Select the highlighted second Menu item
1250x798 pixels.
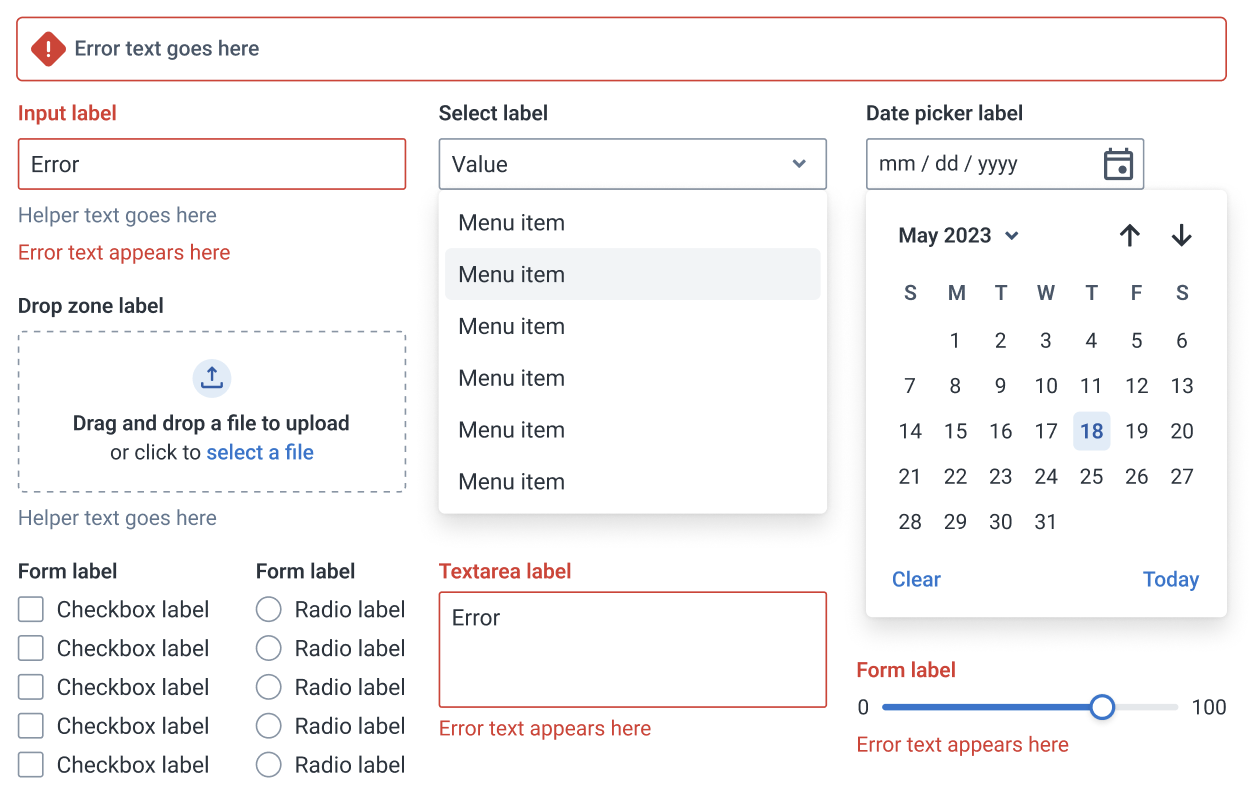pyautogui.click(x=632, y=275)
